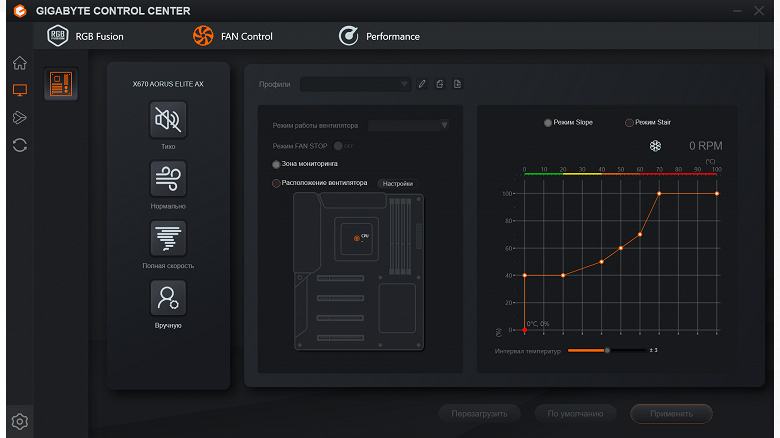Choose the Нормально fan preset
This screenshot has height=438, width=780.
168,179
